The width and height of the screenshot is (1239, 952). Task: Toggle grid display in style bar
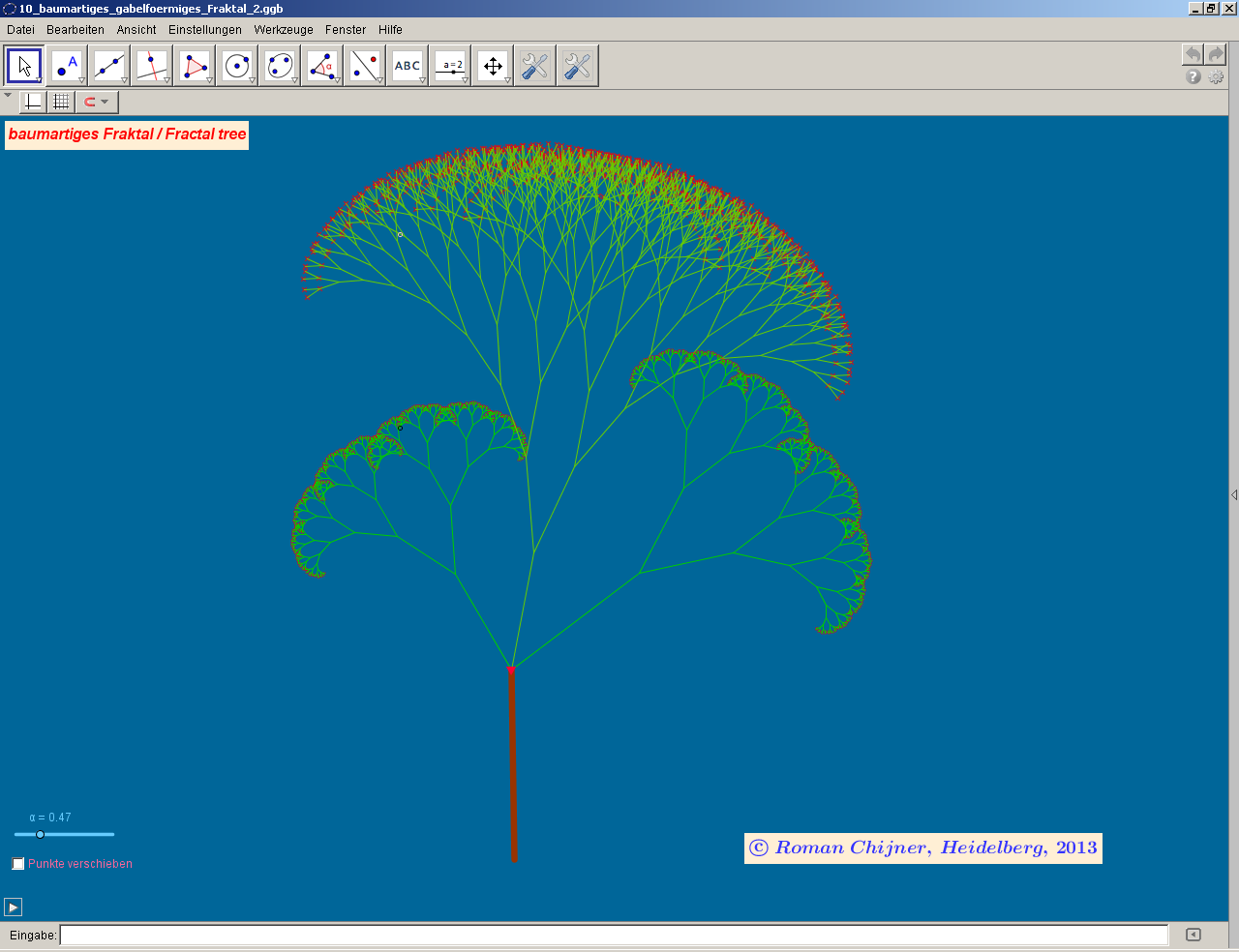point(61,102)
